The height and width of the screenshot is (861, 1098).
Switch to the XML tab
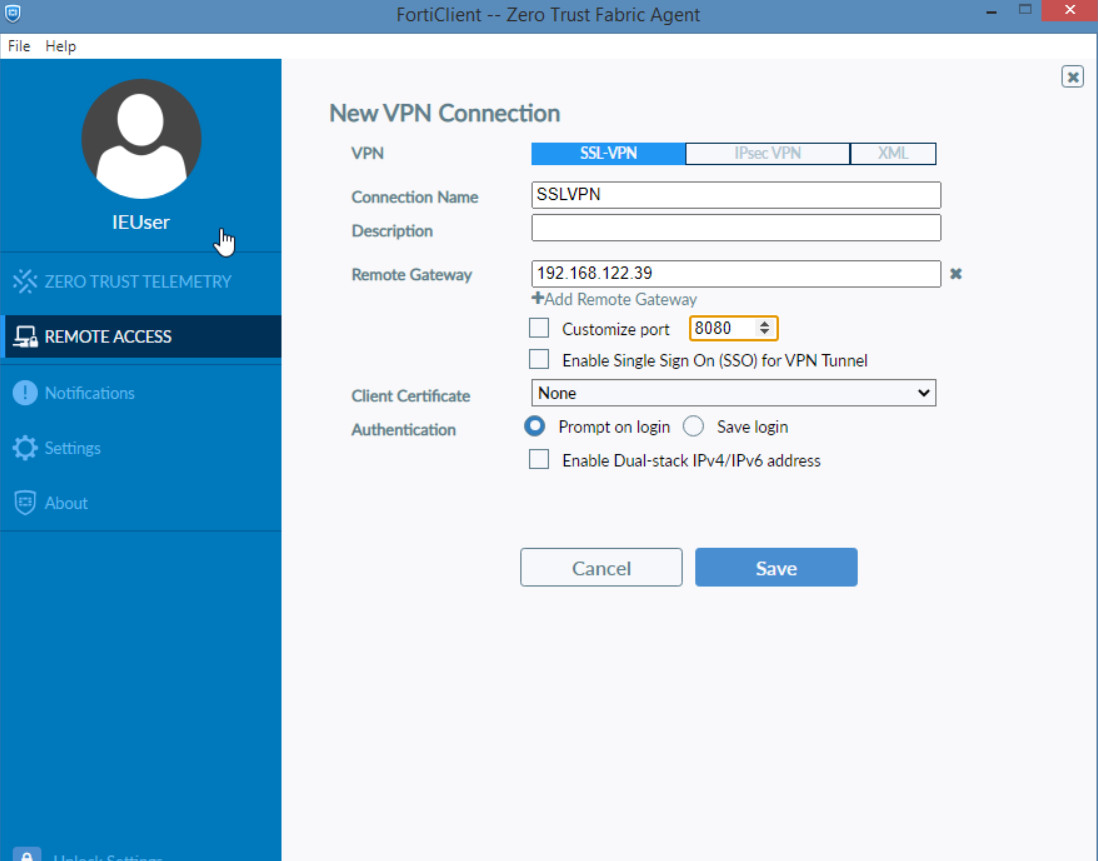tap(893, 153)
